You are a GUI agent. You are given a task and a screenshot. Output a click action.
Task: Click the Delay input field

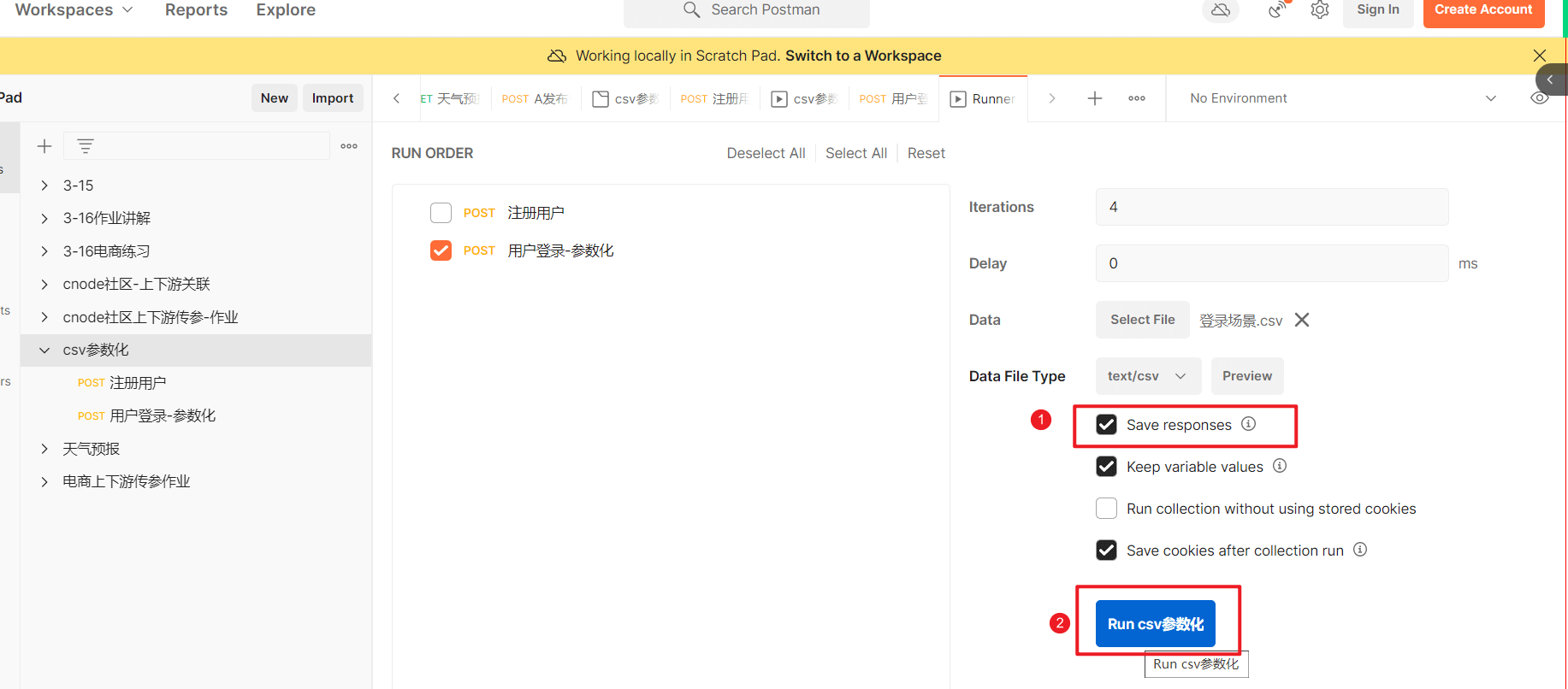point(1272,263)
